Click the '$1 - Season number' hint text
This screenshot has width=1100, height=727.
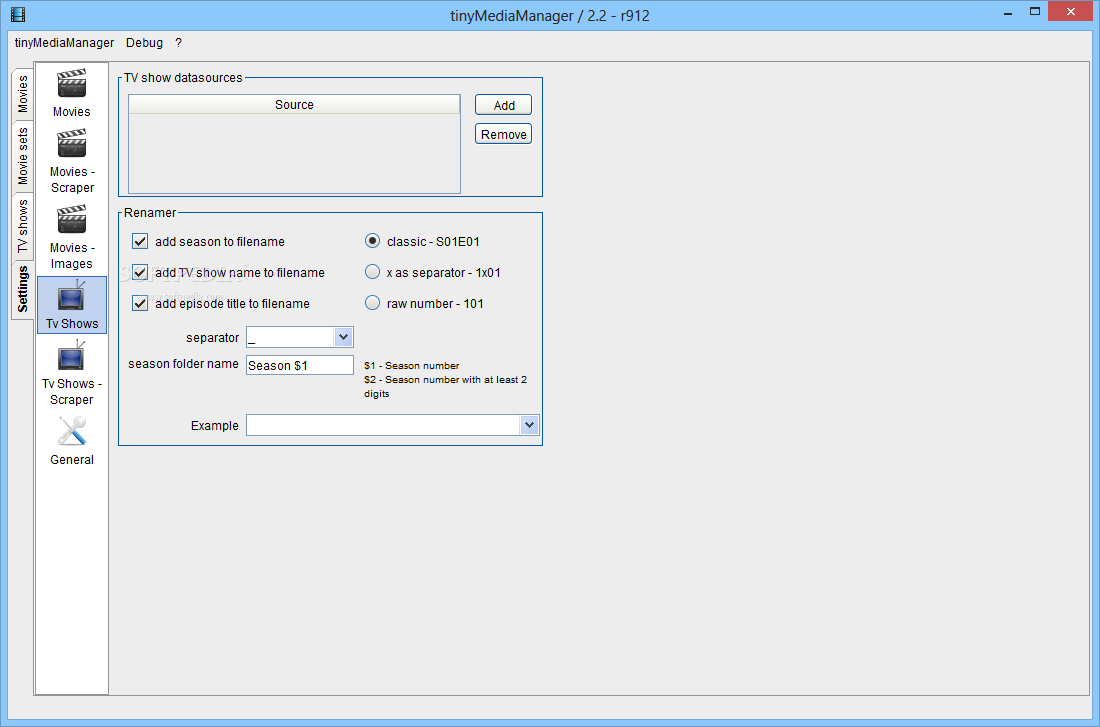(412, 366)
